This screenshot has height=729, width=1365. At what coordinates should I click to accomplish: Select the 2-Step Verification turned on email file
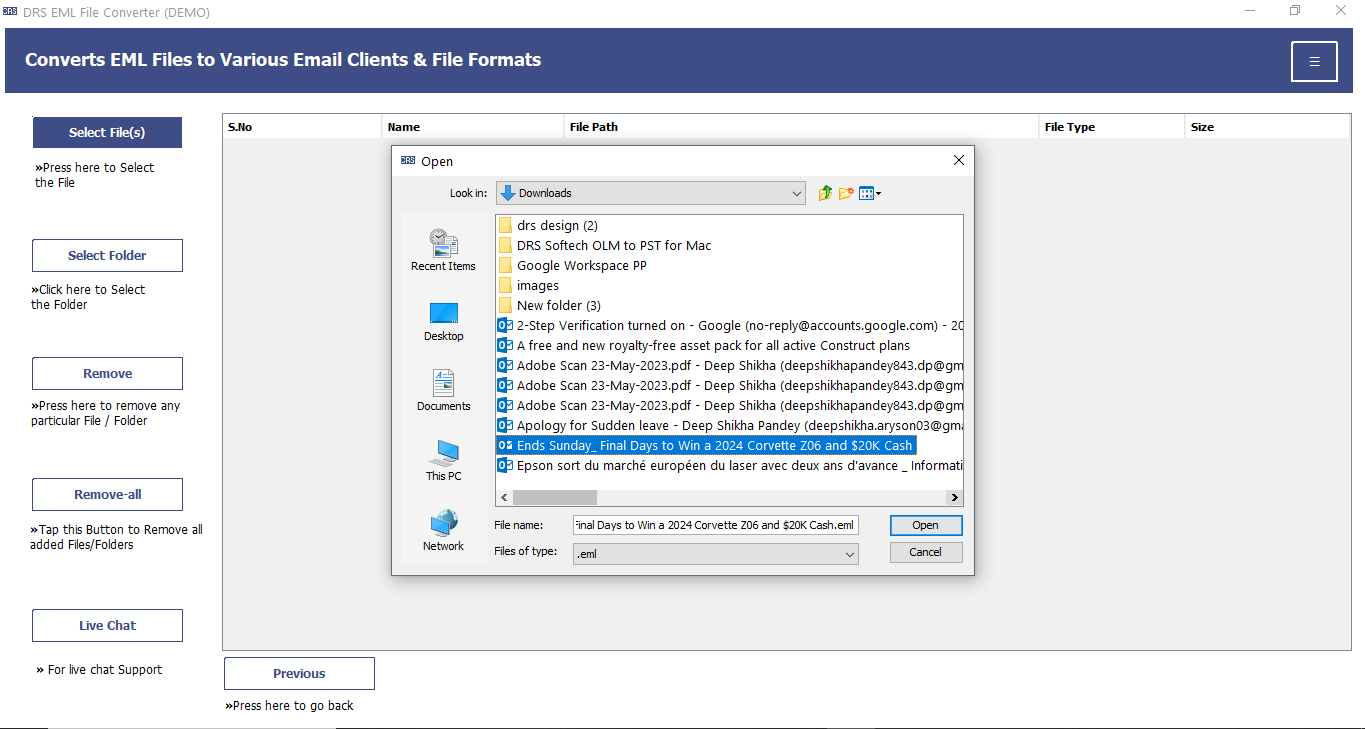point(730,325)
